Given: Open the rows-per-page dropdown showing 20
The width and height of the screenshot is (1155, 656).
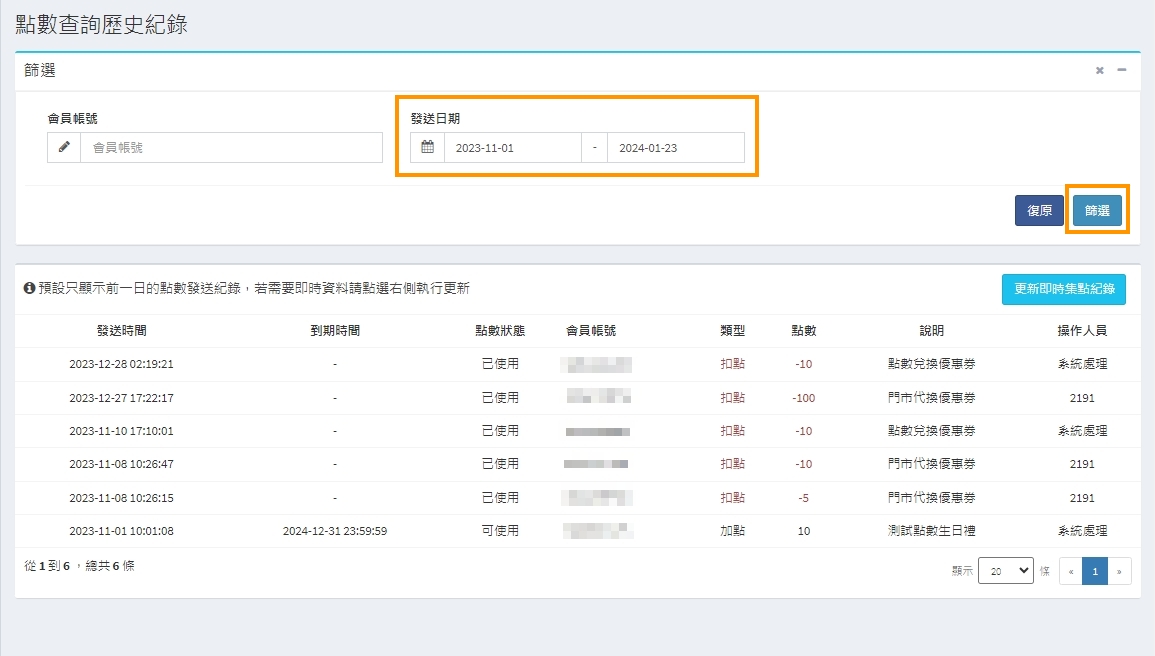Looking at the screenshot, I should (1005, 570).
